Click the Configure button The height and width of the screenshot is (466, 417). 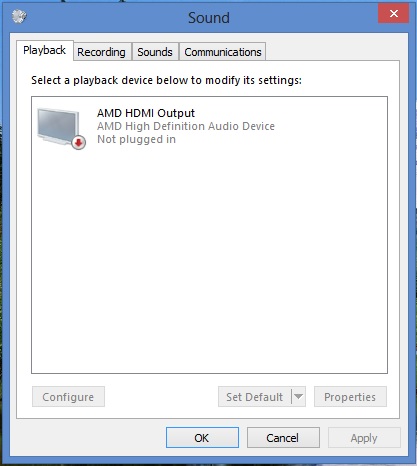pyautogui.click(x=68, y=397)
